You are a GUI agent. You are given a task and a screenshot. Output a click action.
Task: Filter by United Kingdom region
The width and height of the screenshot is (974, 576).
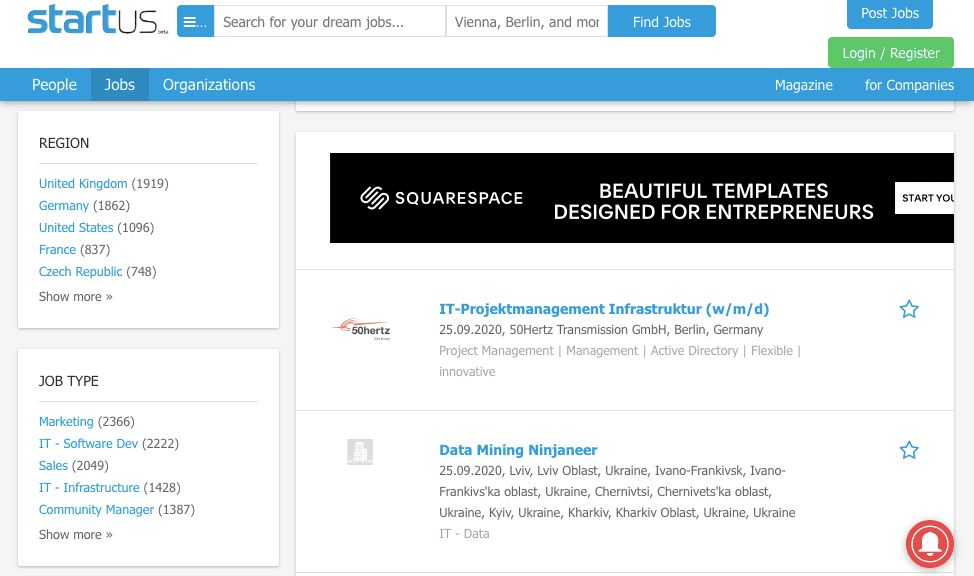click(x=83, y=184)
